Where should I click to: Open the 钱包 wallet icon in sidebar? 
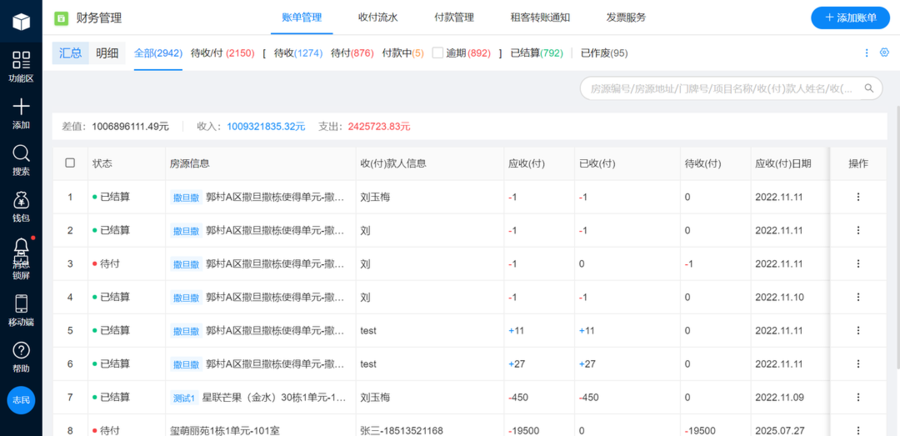(x=21, y=200)
